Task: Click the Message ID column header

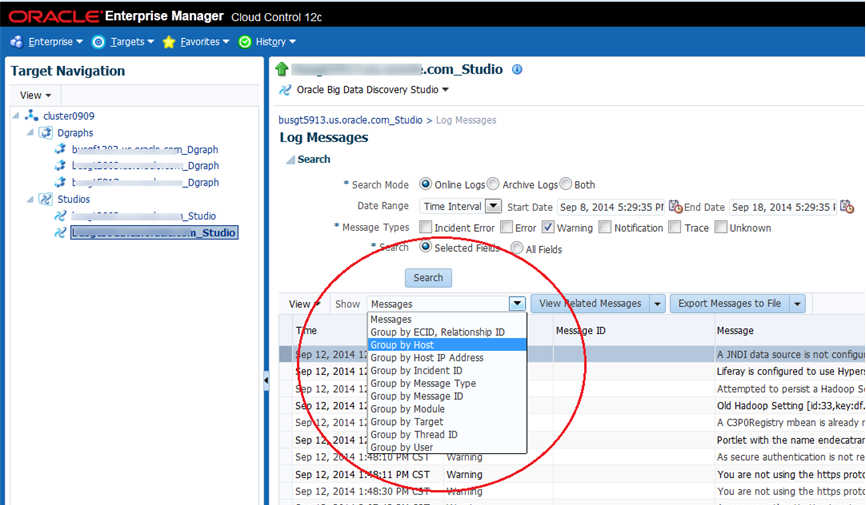Action: tap(633, 330)
